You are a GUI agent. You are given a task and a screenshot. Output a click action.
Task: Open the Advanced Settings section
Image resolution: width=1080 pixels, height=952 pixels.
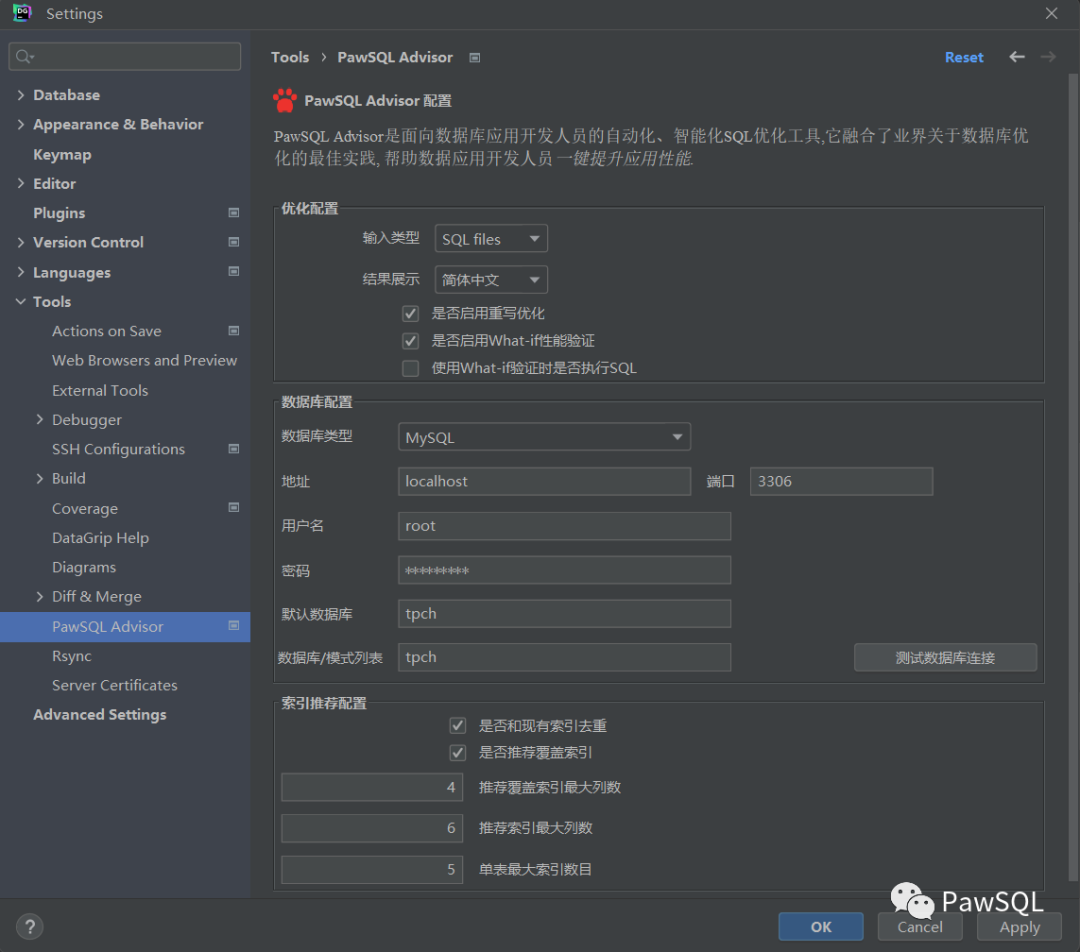click(100, 714)
